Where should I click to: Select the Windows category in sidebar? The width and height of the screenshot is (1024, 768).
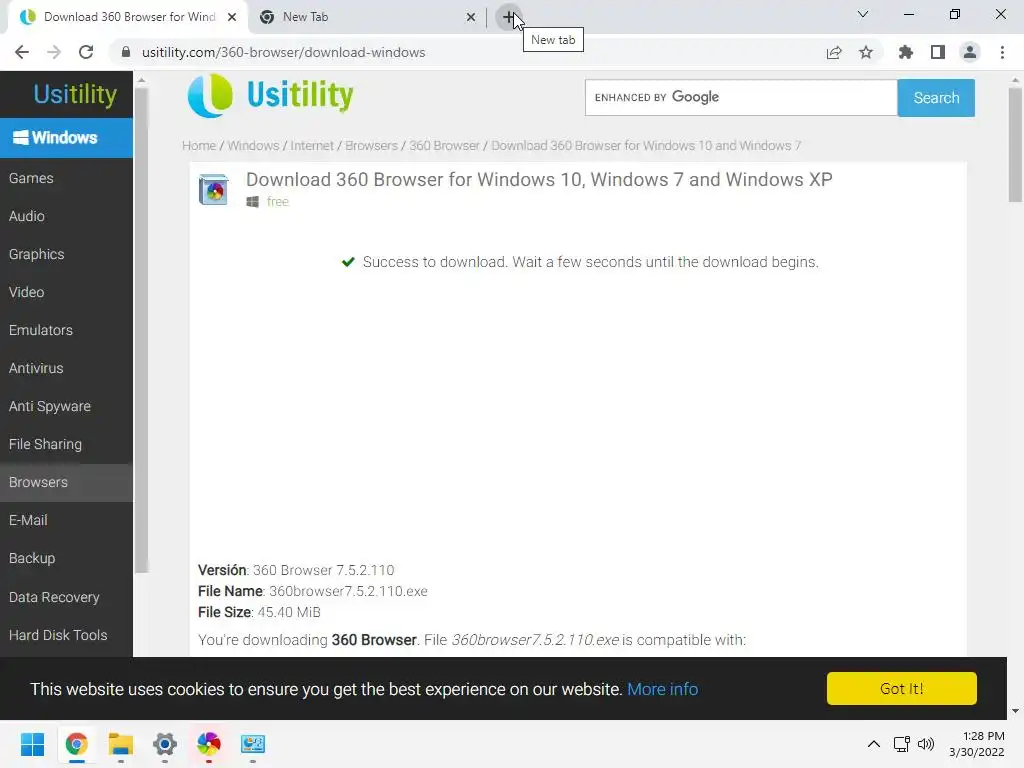[x=66, y=138]
